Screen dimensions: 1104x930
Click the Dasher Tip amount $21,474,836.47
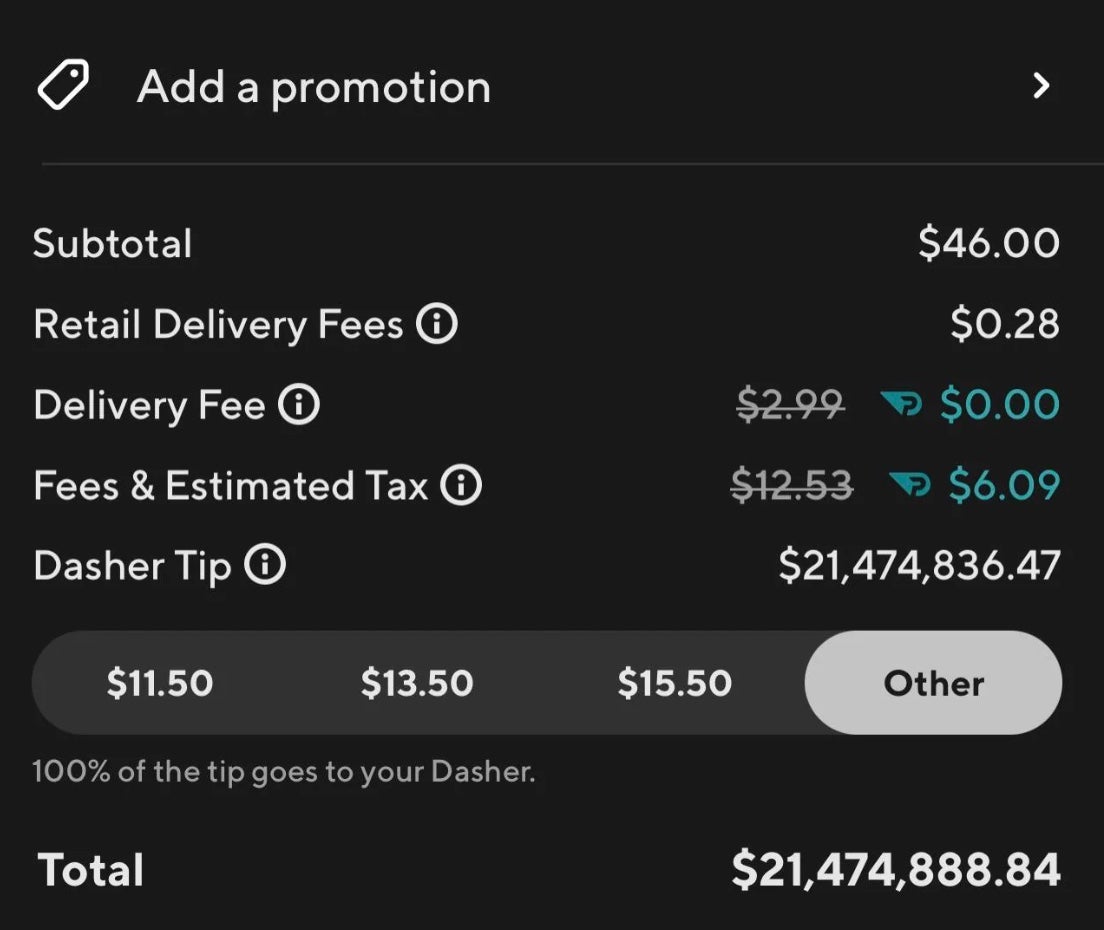[x=919, y=566]
